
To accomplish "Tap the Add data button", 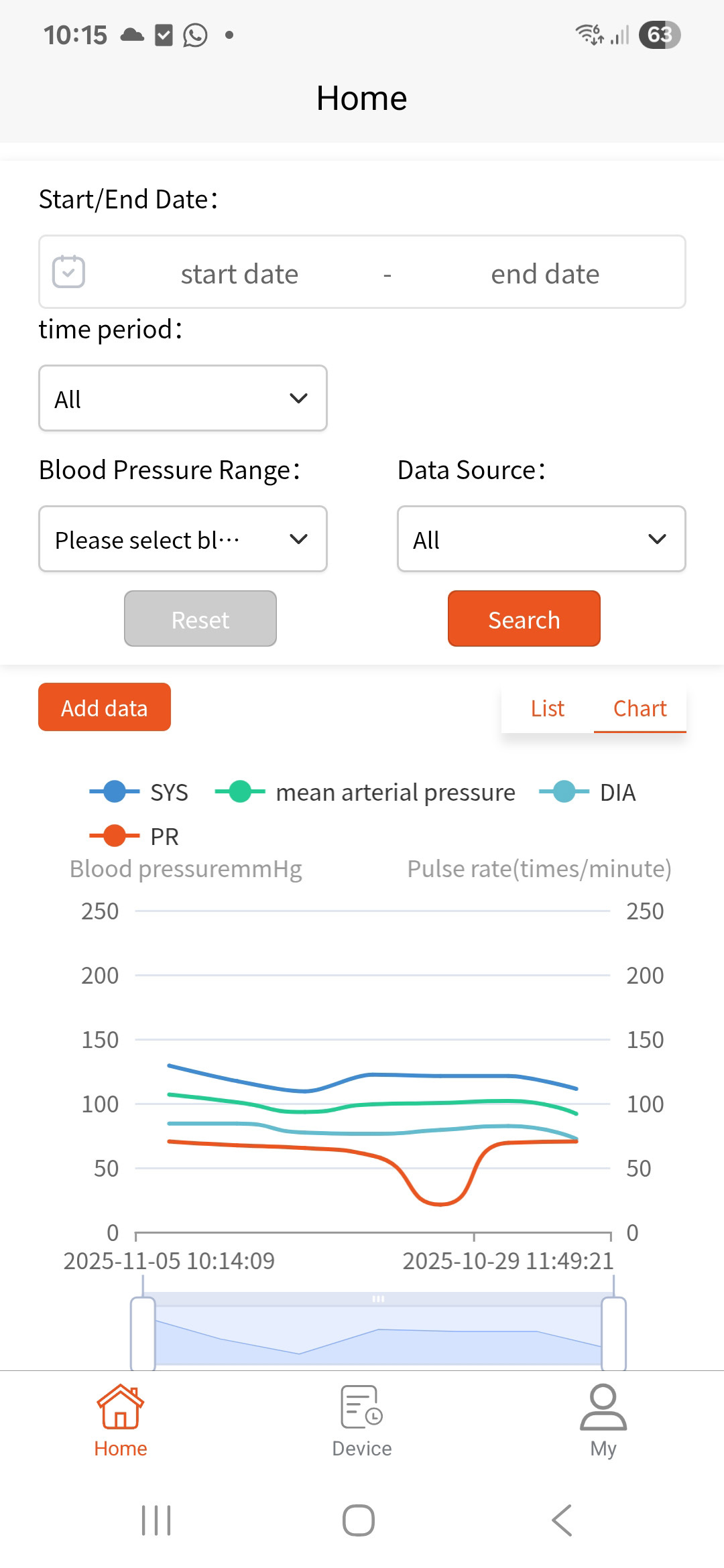I will pos(105,708).
